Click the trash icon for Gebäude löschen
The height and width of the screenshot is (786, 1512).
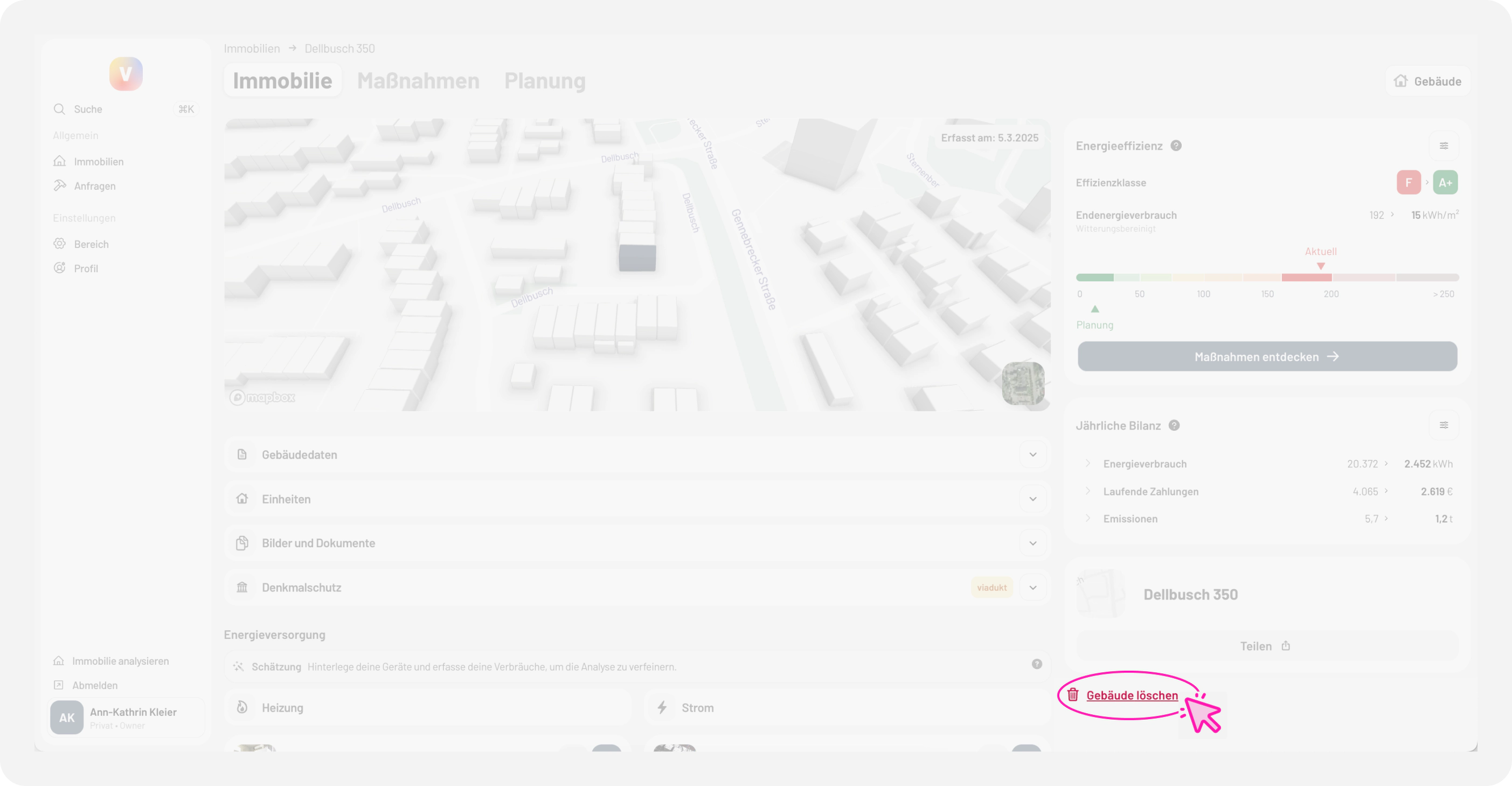click(1073, 695)
